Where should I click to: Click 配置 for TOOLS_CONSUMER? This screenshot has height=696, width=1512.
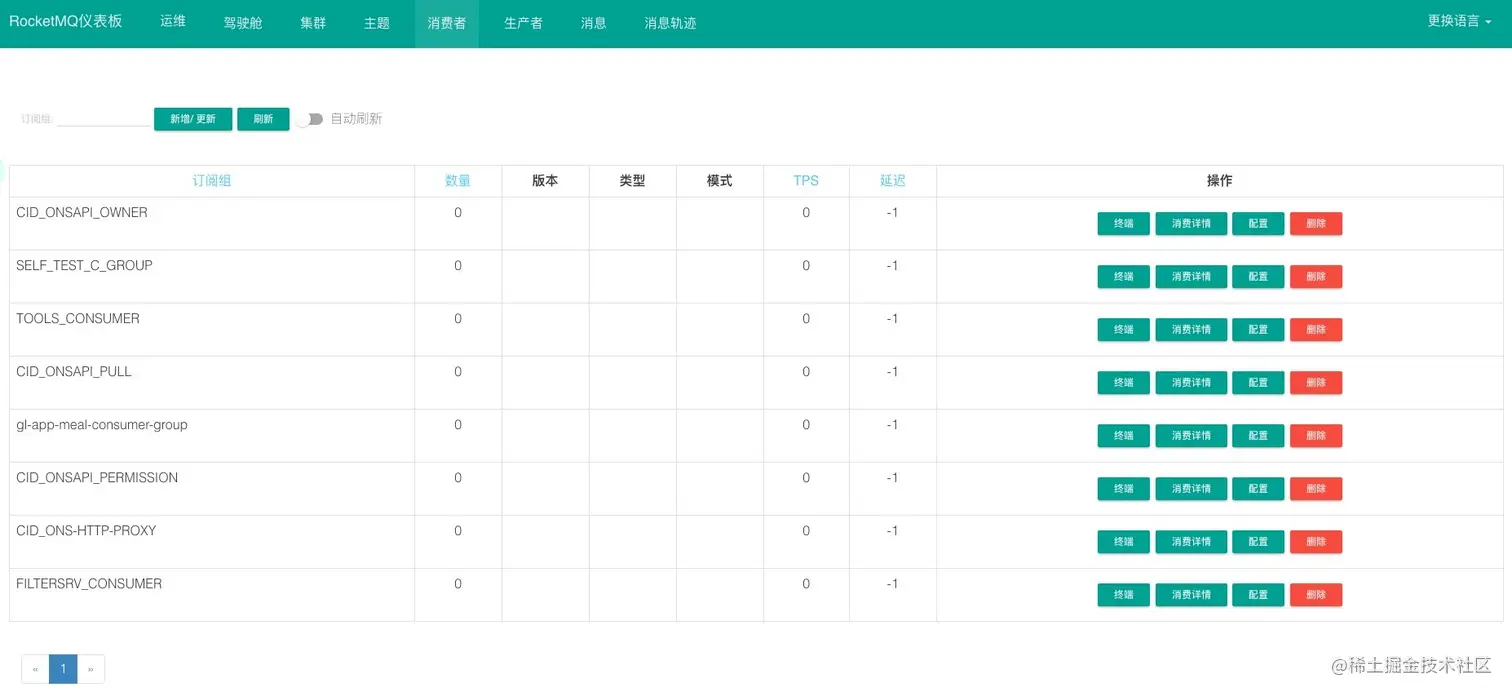1258,330
